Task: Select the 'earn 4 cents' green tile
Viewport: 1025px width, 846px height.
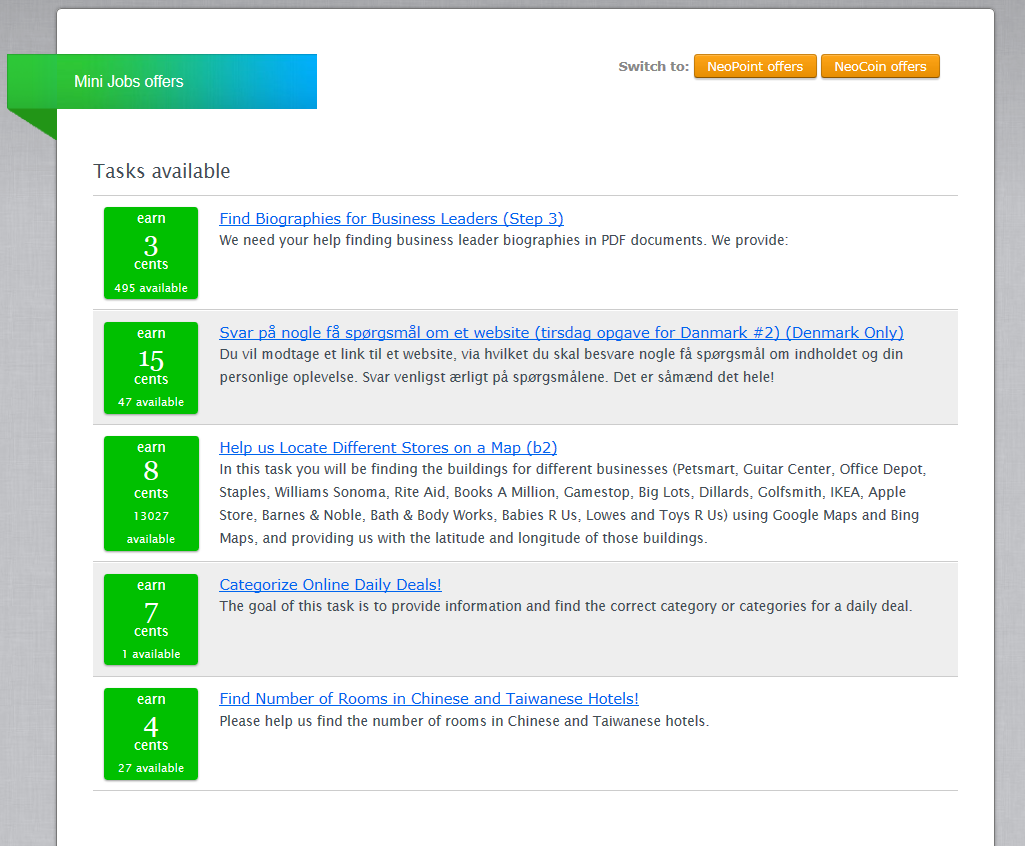Action: tap(151, 734)
